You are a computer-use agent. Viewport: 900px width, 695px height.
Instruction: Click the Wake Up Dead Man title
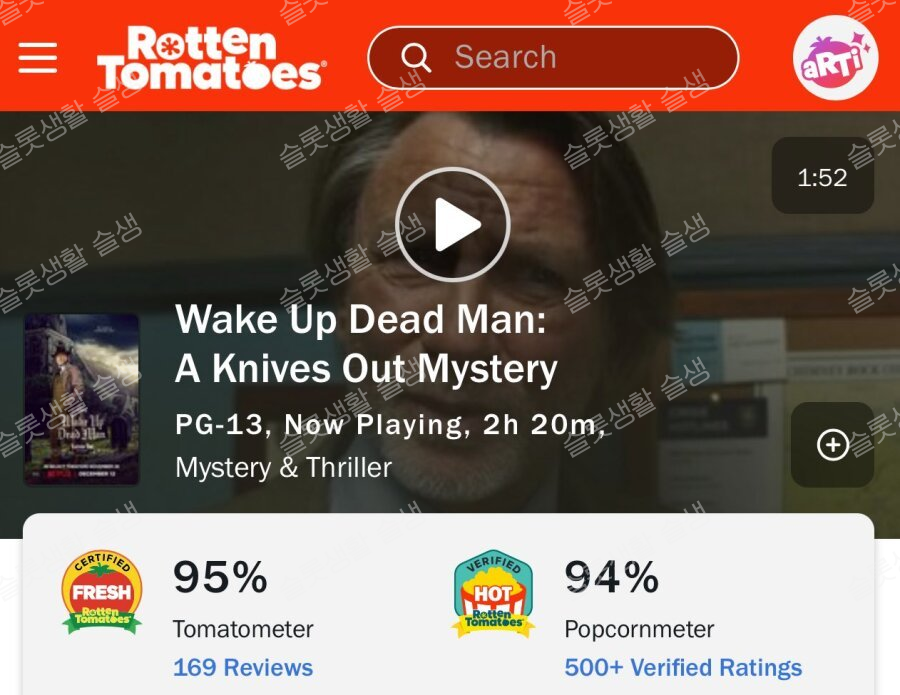coord(366,343)
